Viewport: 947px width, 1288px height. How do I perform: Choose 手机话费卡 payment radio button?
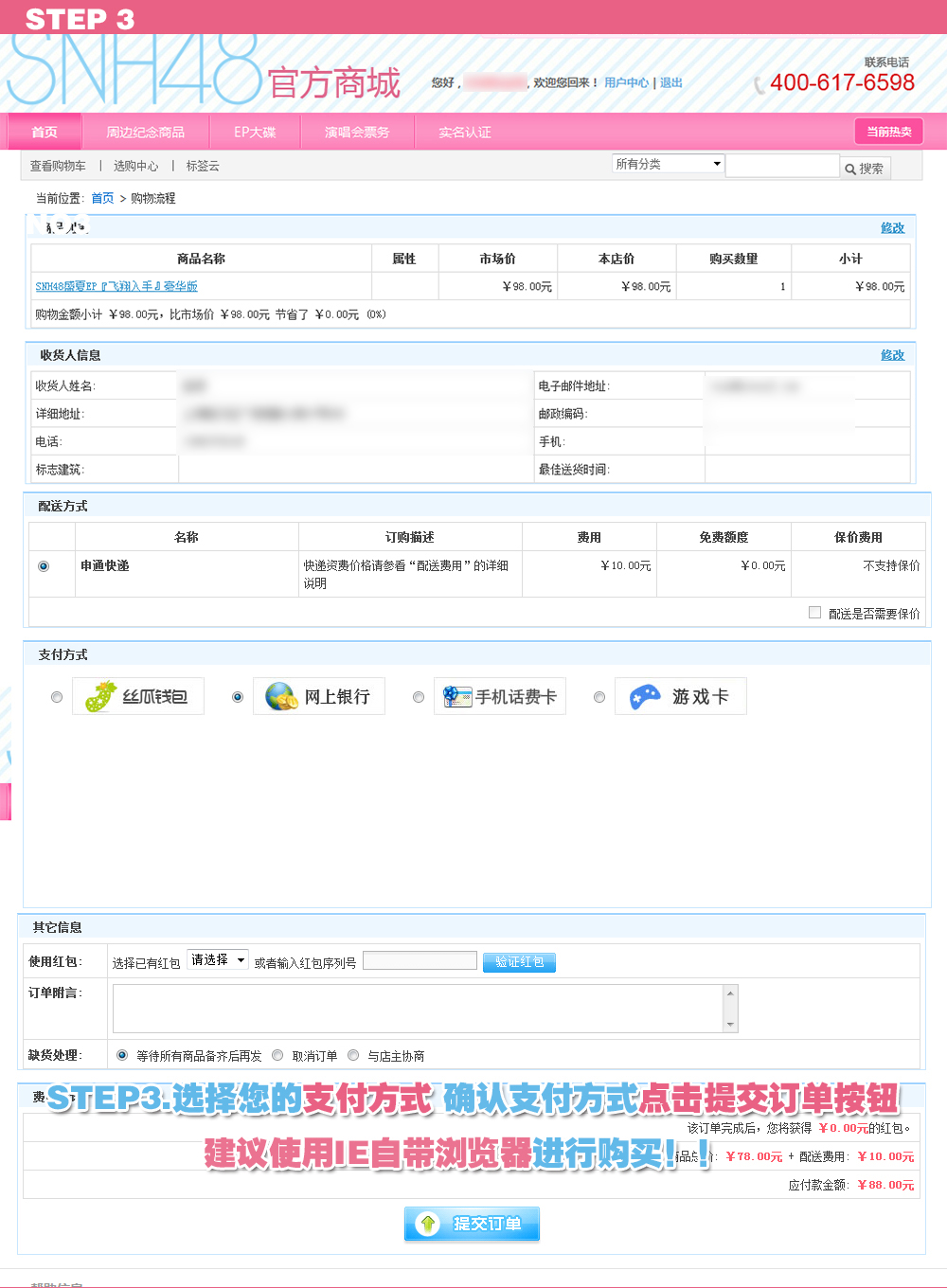click(x=419, y=697)
